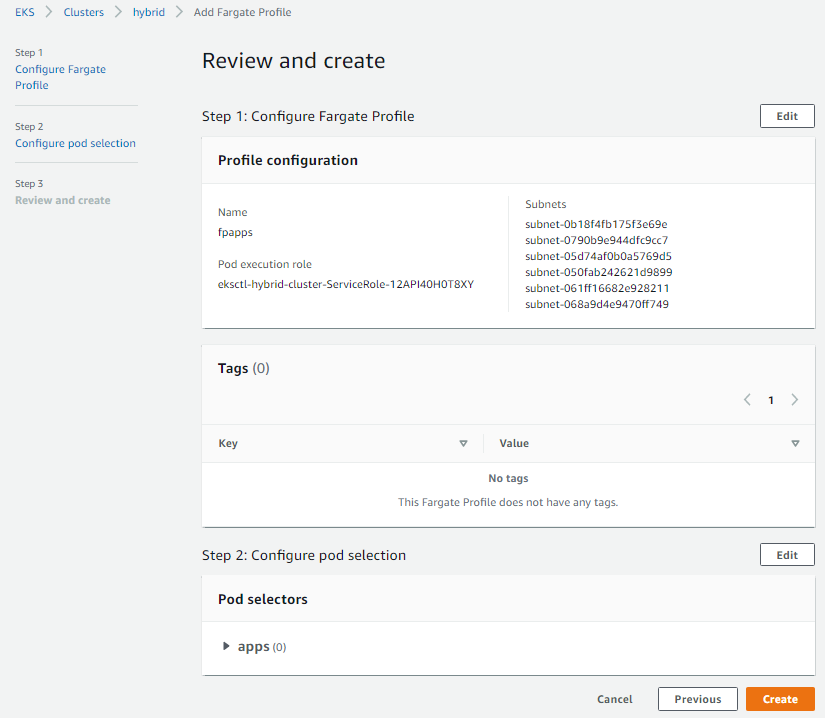This screenshot has width=825, height=718.
Task: Select profile name fpapps
Action: pyautogui.click(x=235, y=232)
